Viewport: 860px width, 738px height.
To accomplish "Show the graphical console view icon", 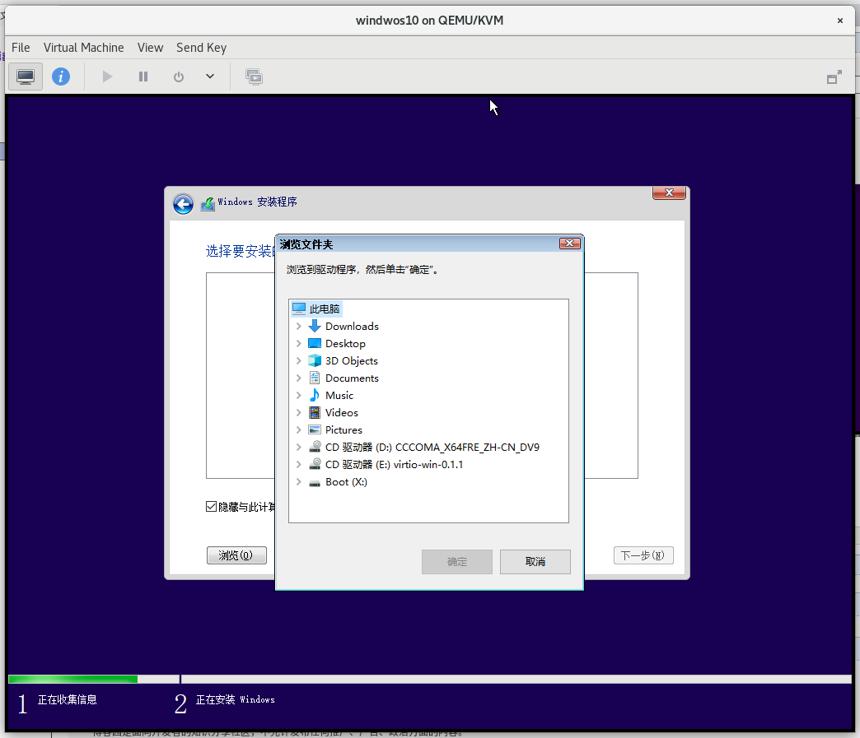I will (25, 77).
